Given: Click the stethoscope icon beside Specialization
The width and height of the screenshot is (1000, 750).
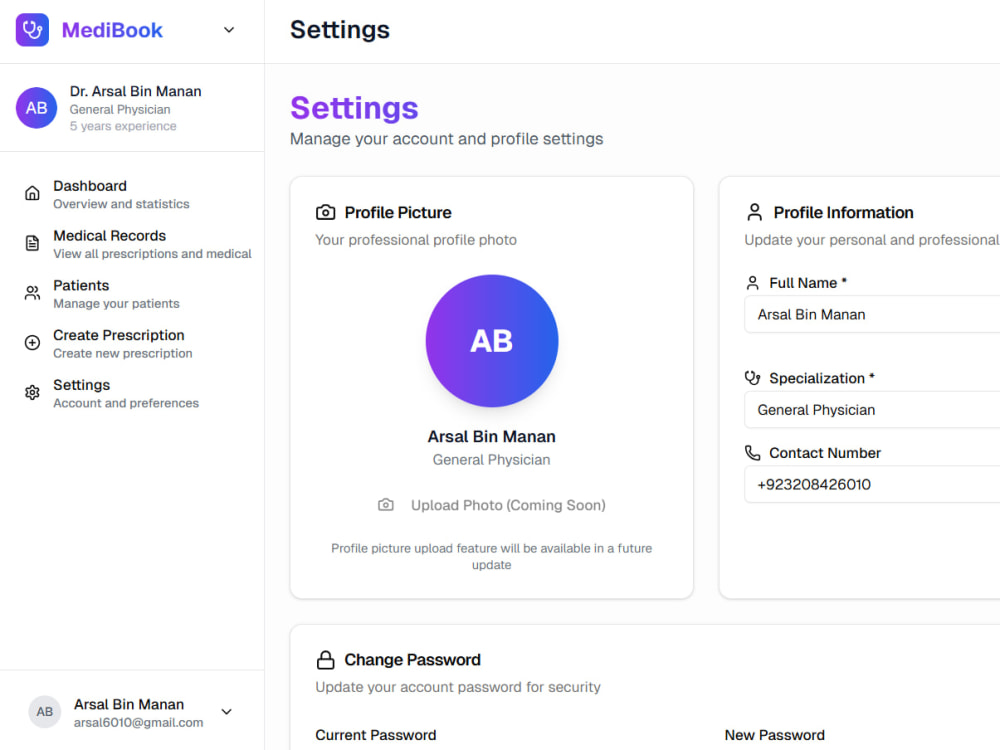Looking at the screenshot, I should click(753, 378).
